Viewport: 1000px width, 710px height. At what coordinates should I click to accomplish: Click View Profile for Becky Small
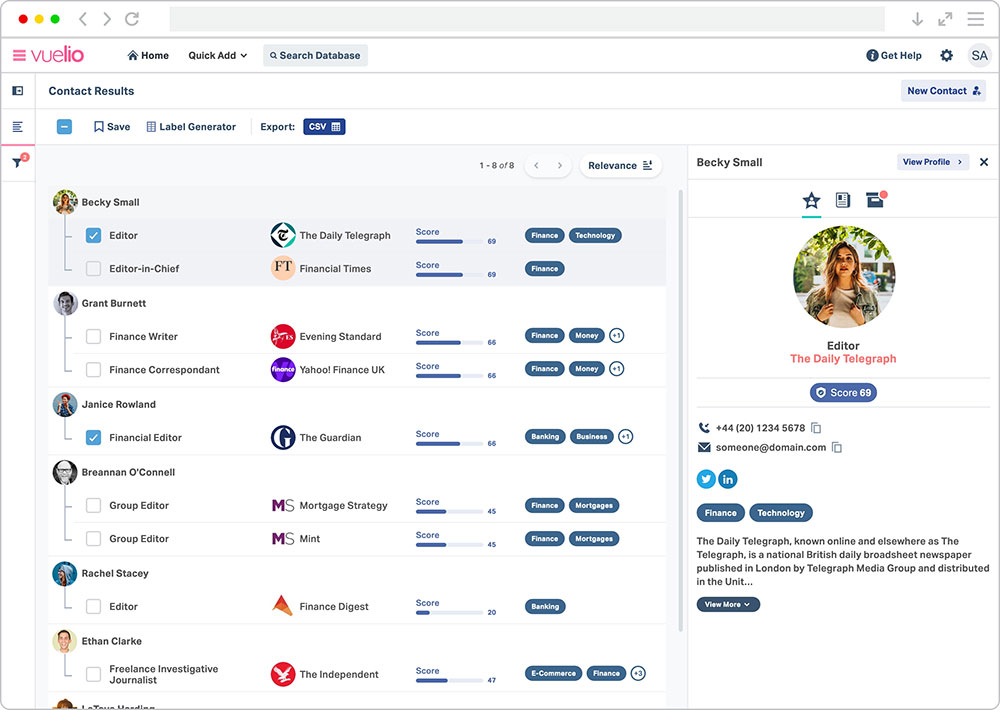[x=933, y=162]
